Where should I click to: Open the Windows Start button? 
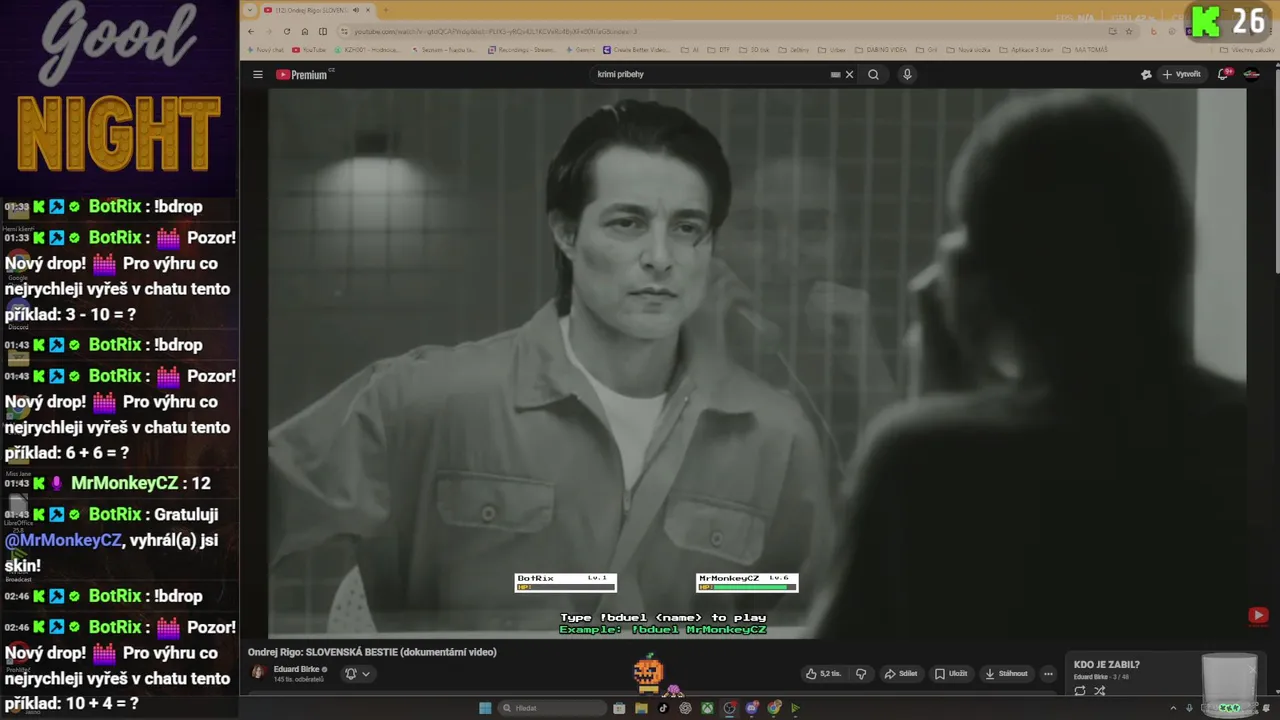(485, 708)
